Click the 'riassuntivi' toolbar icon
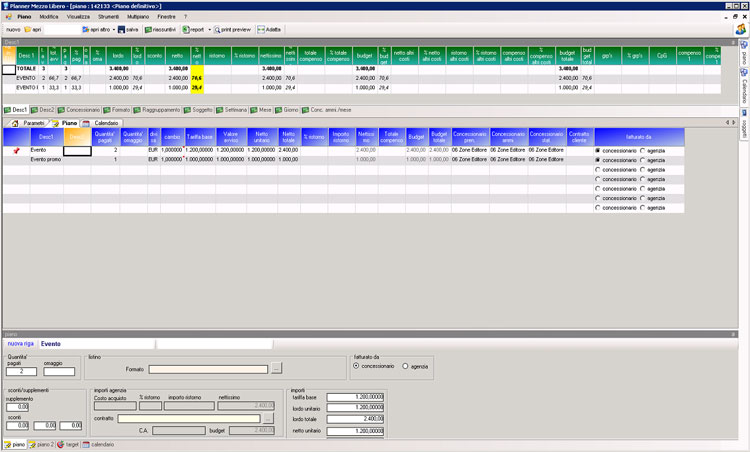750x452 pixels. 149,29
